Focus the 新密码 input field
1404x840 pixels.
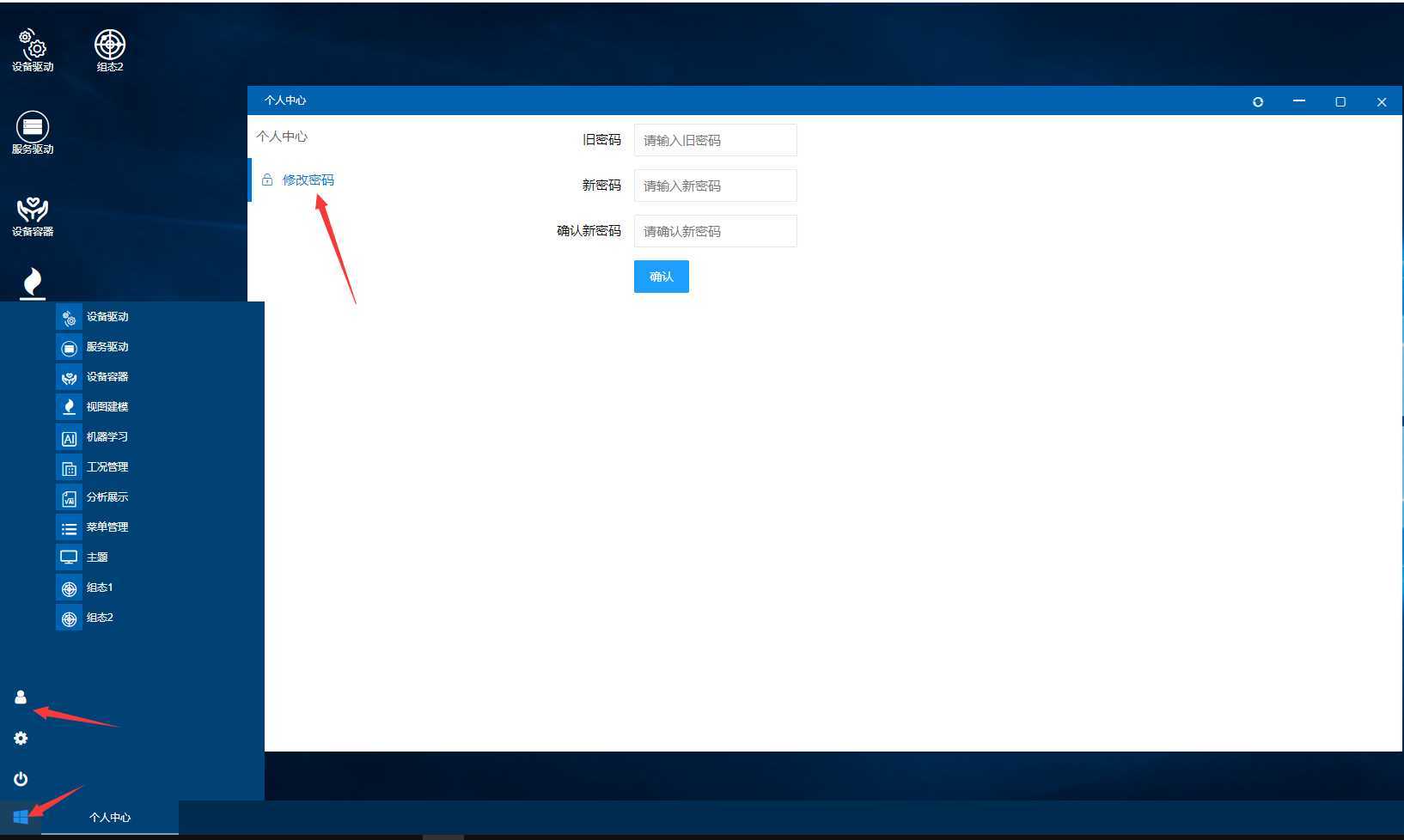716,186
